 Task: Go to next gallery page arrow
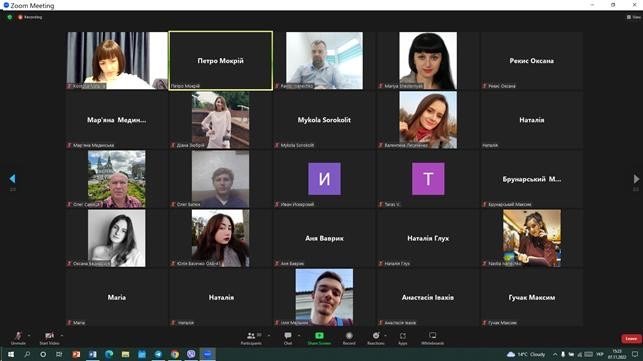click(636, 179)
